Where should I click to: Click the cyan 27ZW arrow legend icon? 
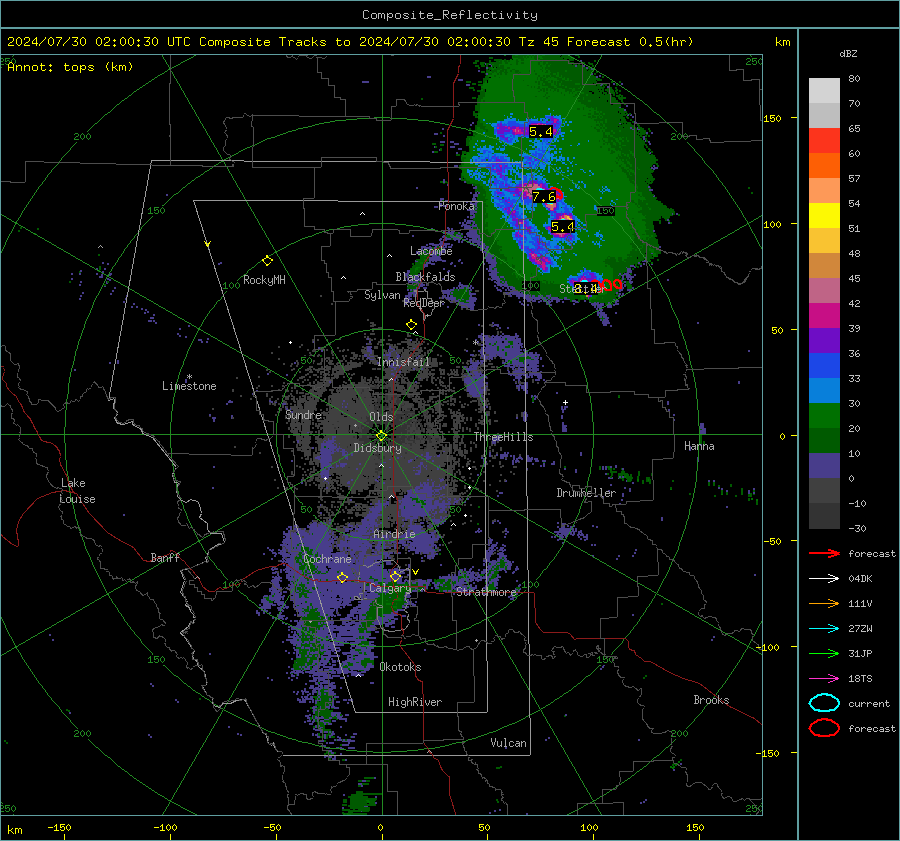[x=824, y=629]
